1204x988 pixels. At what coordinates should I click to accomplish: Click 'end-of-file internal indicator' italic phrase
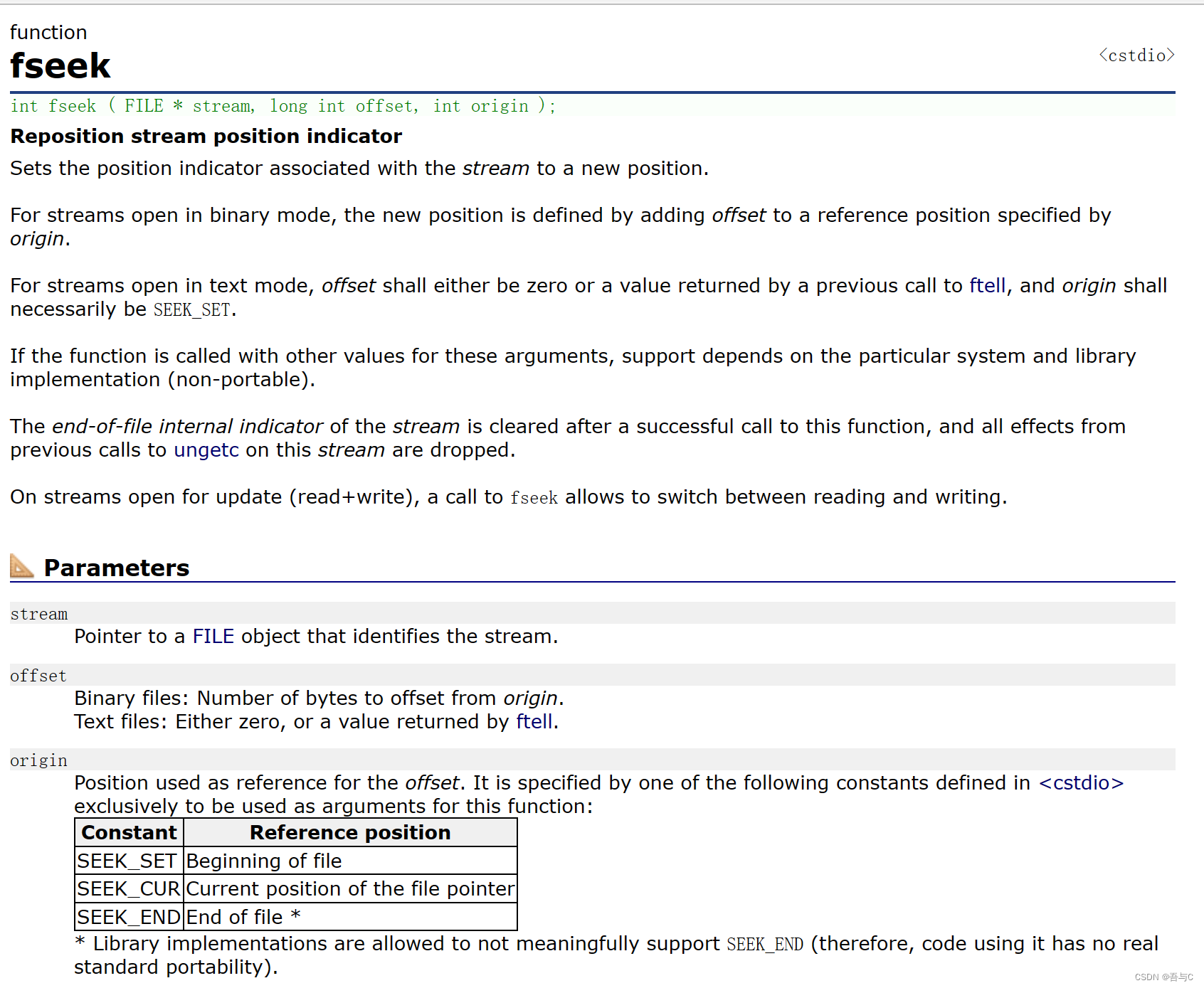tap(188, 427)
